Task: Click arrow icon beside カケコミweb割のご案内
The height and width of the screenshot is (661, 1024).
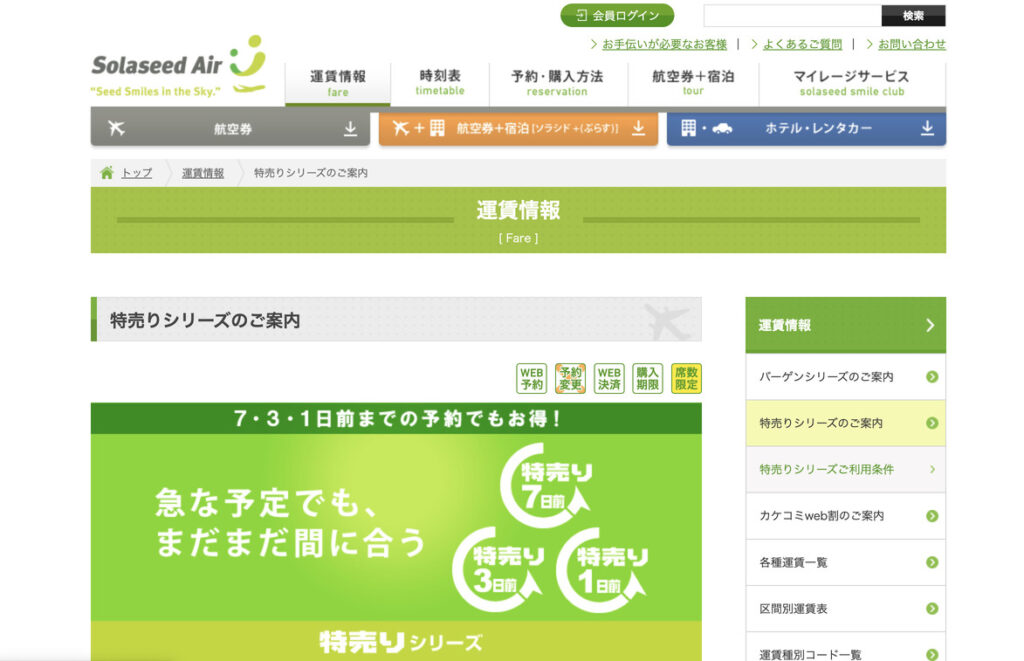Action: click(932, 516)
